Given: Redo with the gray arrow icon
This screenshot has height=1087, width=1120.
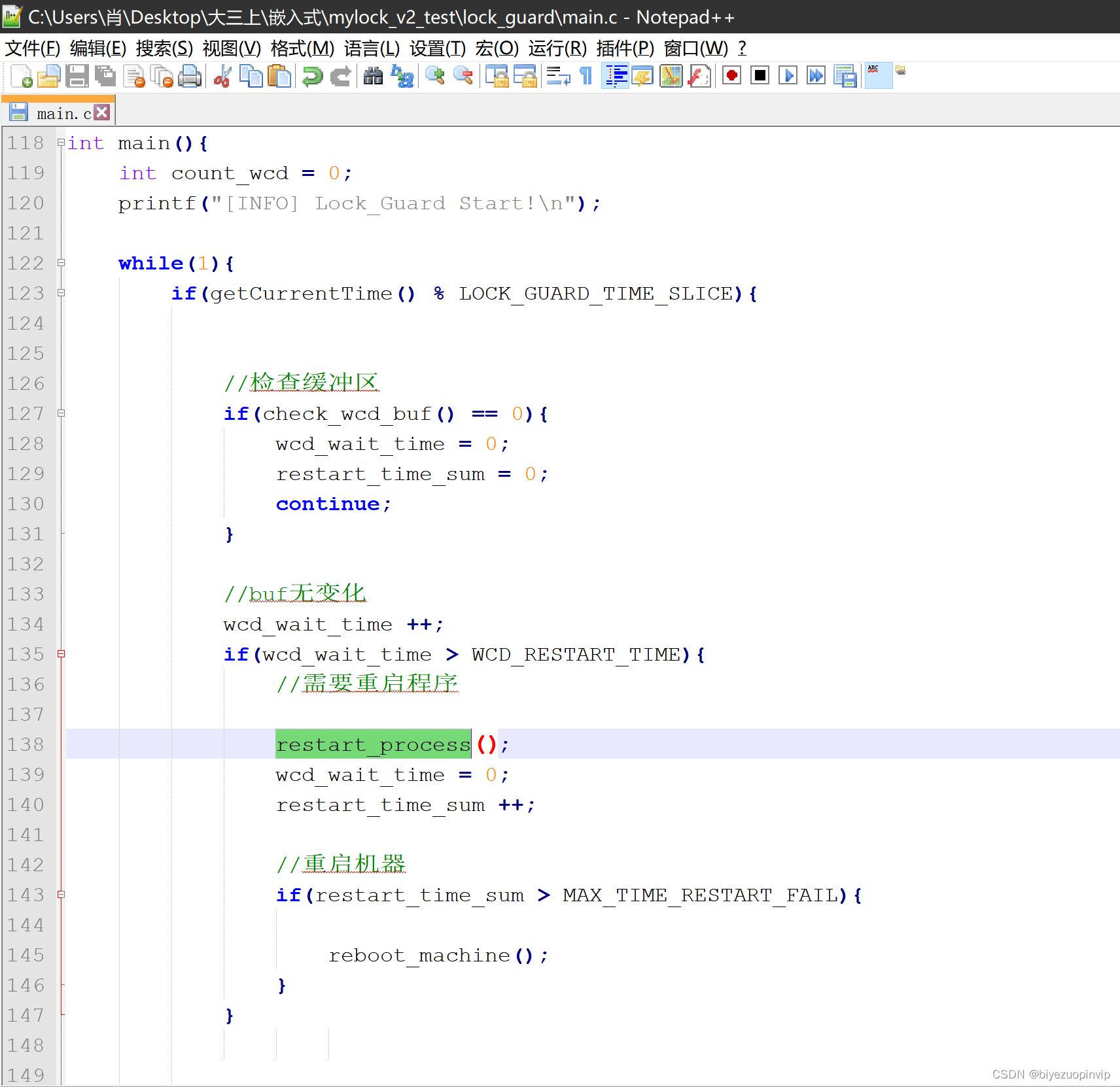Looking at the screenshot, I should [x=340, y=77].
